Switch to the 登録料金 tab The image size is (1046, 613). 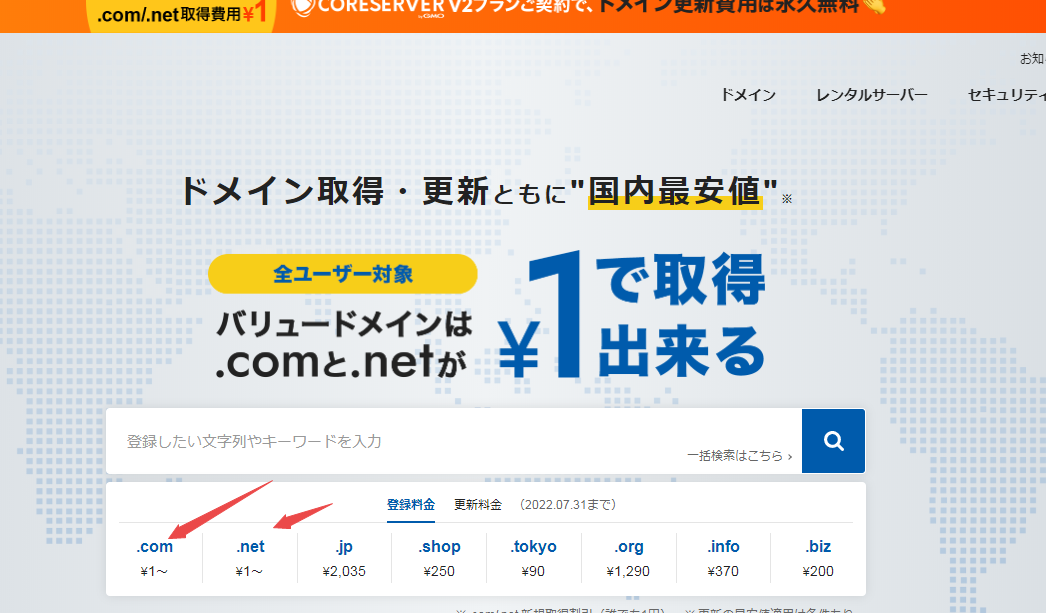point(411,504)
